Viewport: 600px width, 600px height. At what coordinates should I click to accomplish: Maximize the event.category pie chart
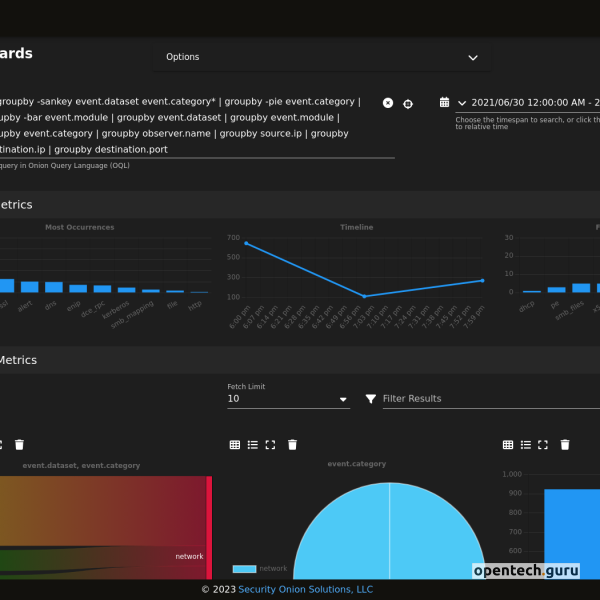270,445
